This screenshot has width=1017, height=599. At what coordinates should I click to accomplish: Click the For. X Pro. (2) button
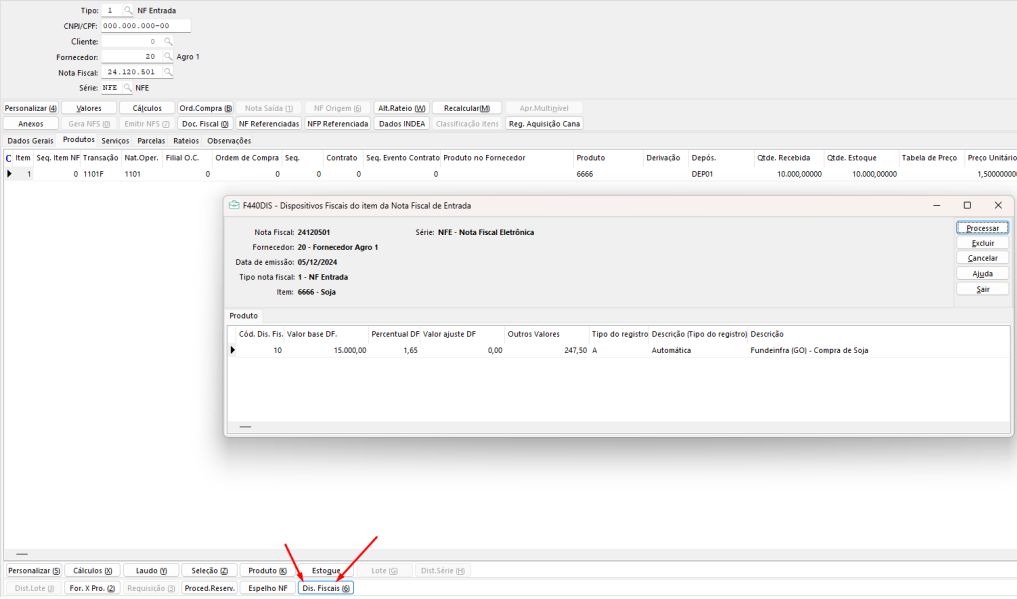click(x=92, y=588)
